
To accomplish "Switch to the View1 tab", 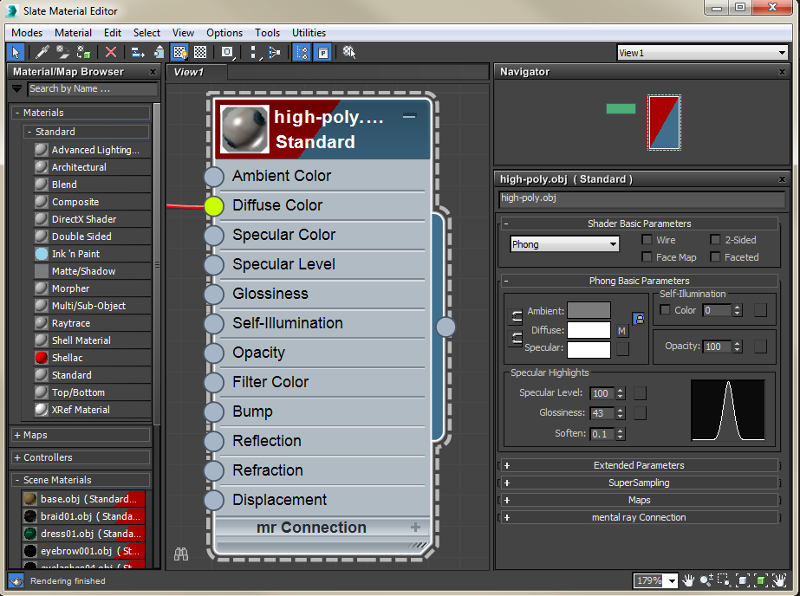I will click(196, 72).
